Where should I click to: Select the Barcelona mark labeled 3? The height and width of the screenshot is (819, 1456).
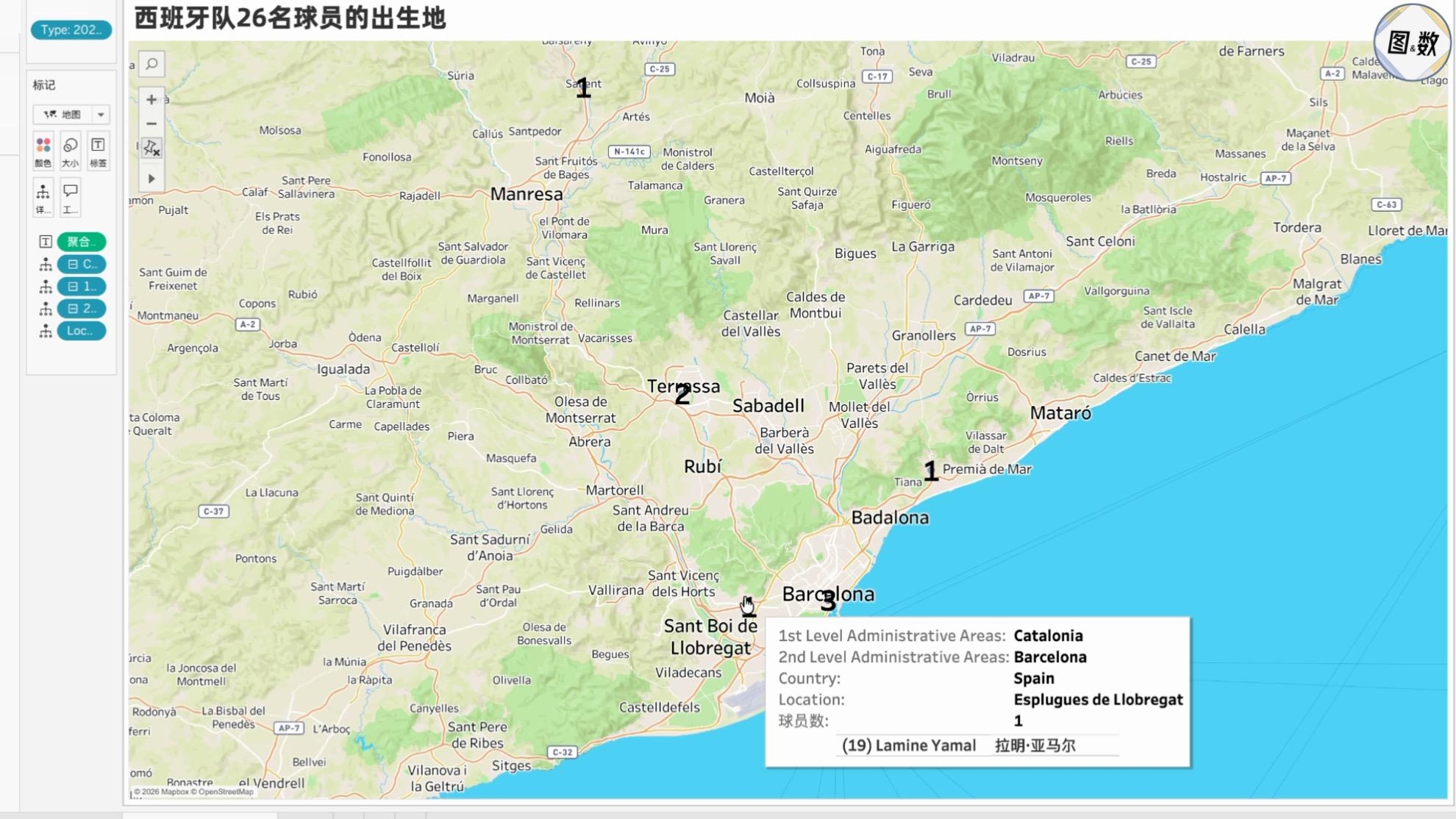click(828, 602)
